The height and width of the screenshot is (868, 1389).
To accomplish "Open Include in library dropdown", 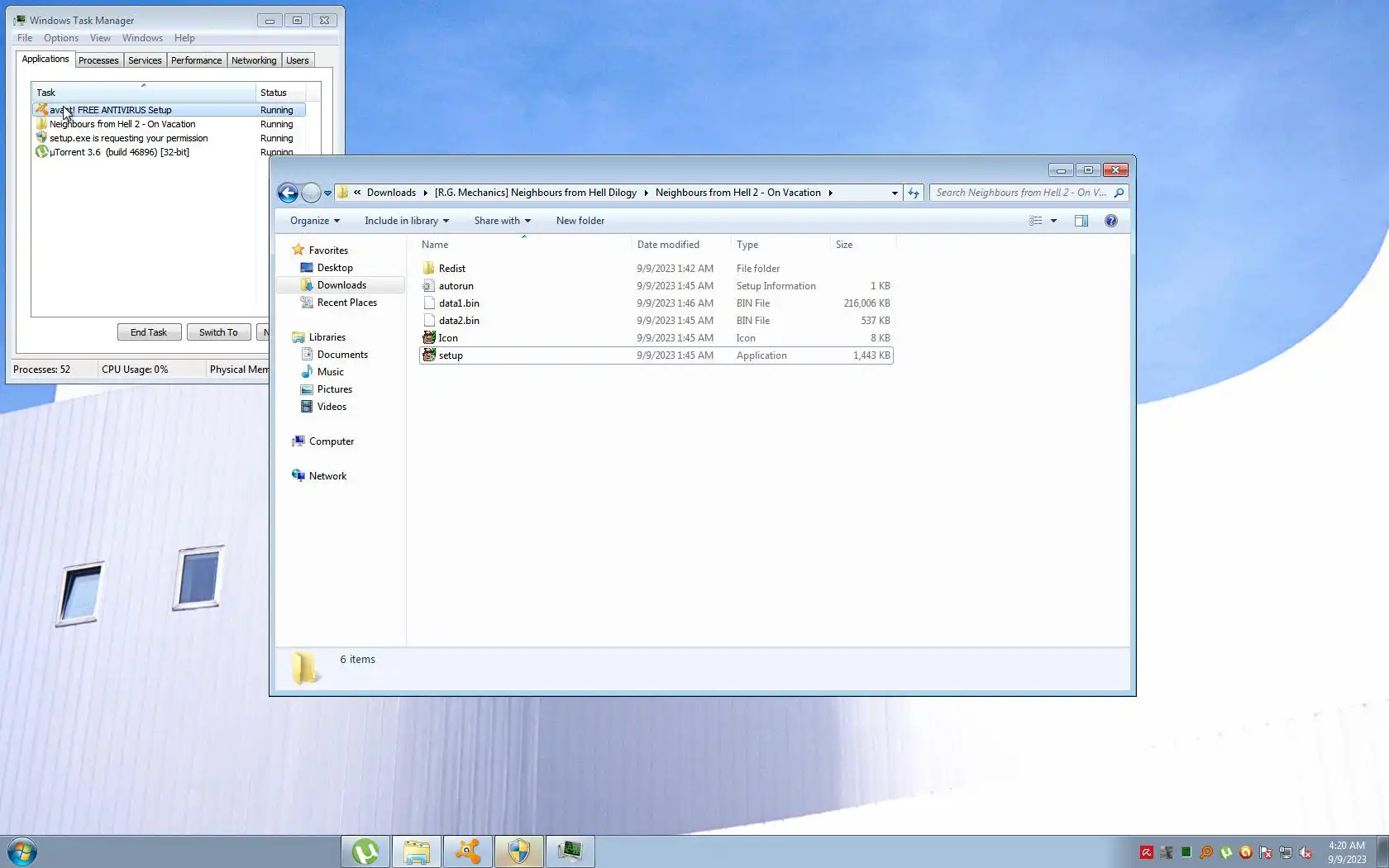I will pos(407,221).
